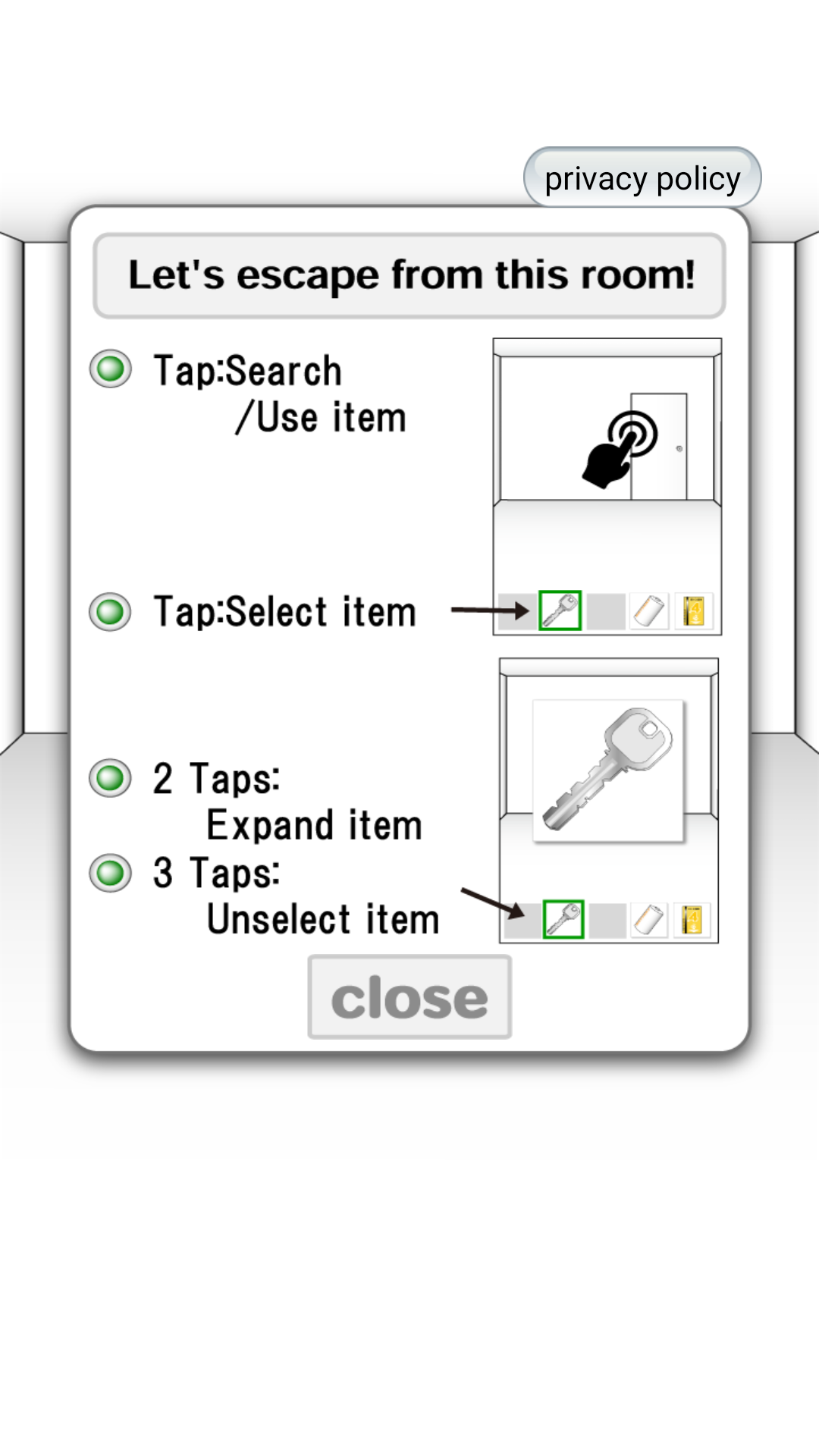Viewport: 819px width, 1456px height.
Task: Tap the 'Let's escape from this room!' banner
Action: point(409,275)
